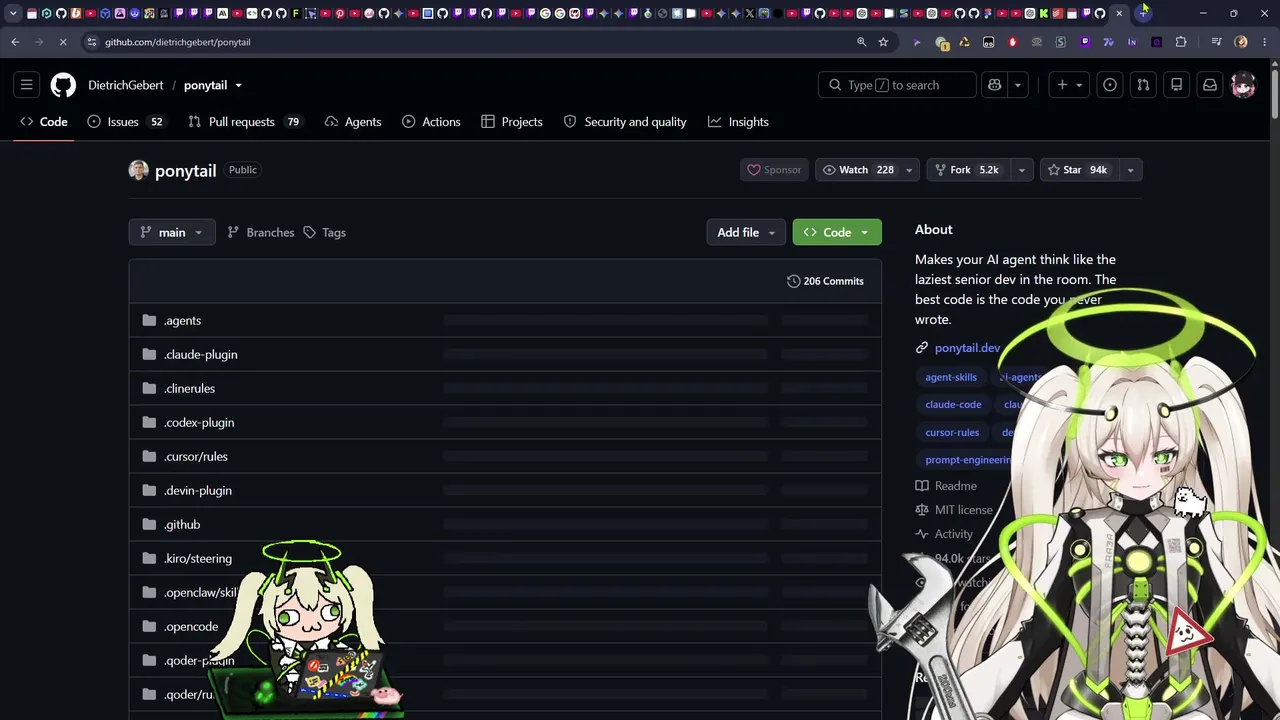The width and height of the screenshot is (1280, 720).
Task: Click the agent-skills topic tag
Action: (x=951, y=377)
